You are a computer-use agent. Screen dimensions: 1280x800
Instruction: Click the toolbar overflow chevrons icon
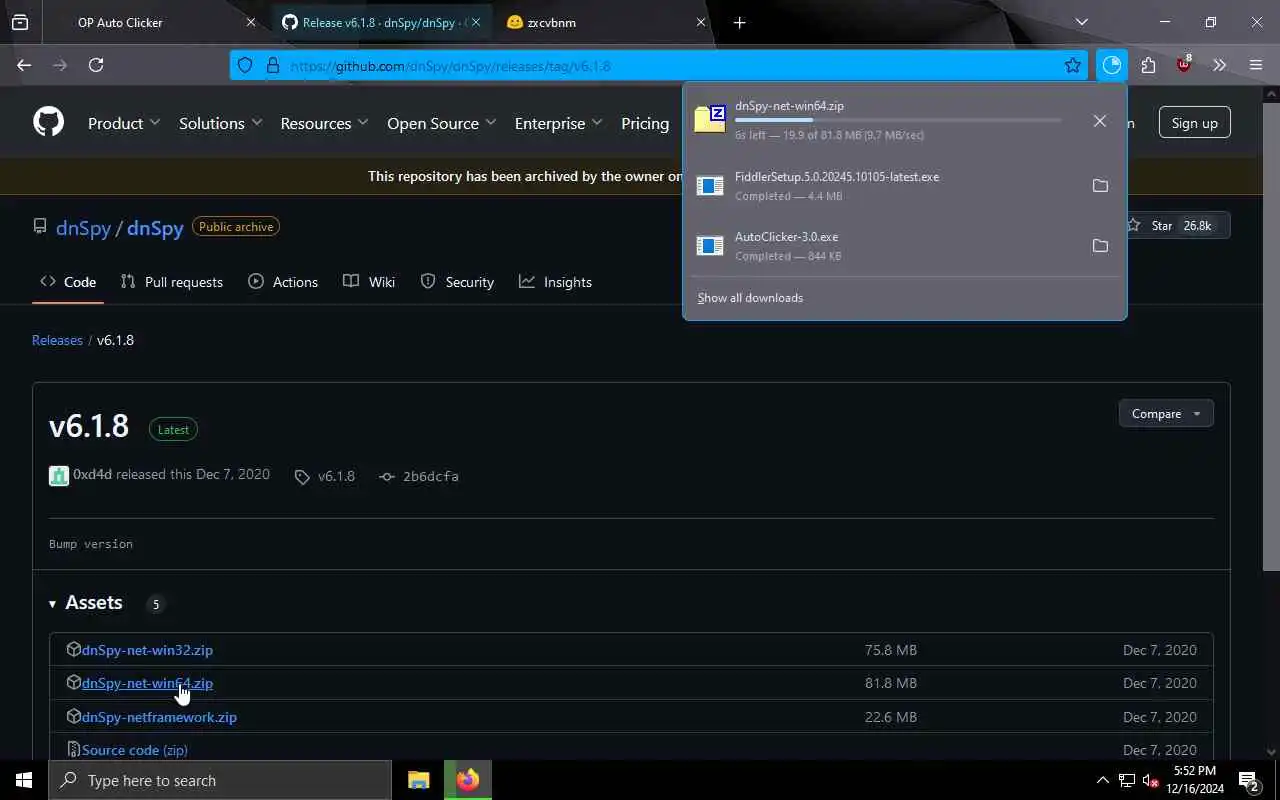point(1219,65)
